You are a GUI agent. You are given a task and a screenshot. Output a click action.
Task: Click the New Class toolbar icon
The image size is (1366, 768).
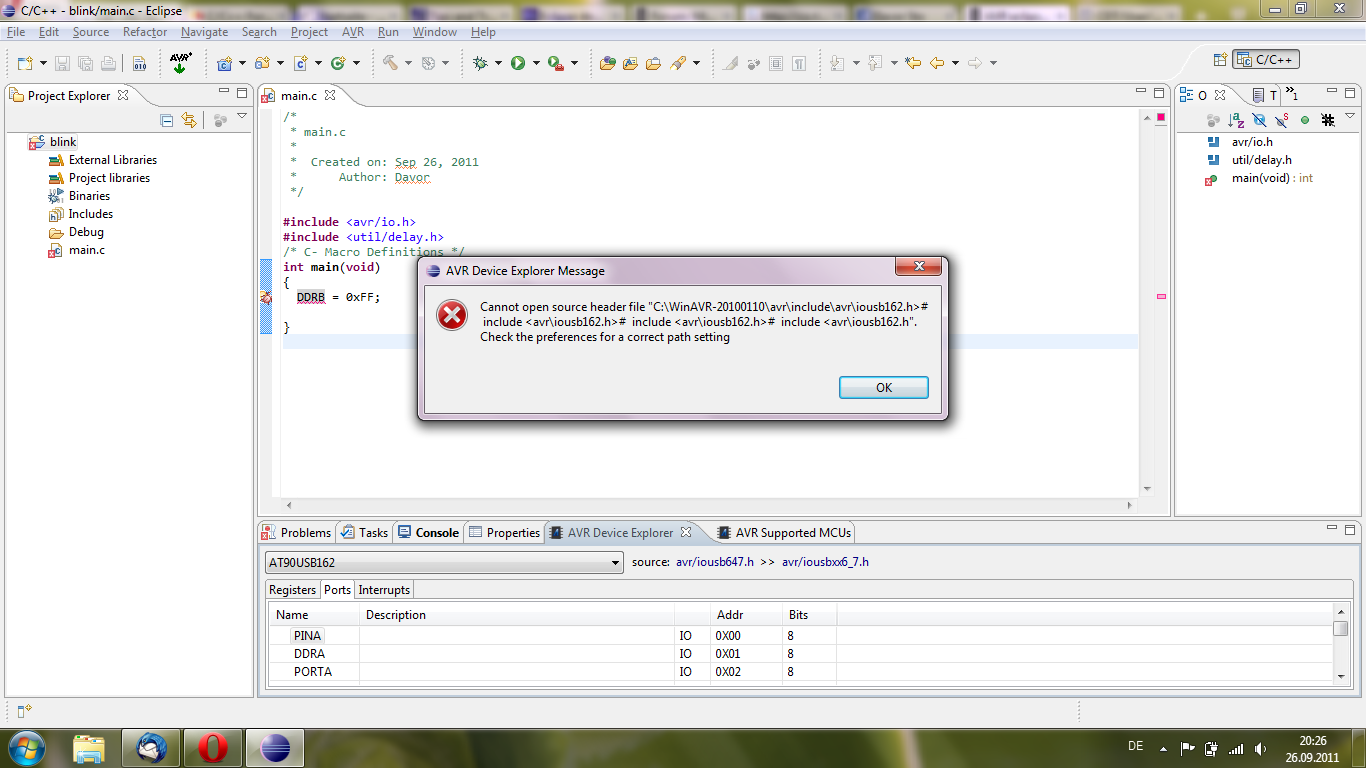pos(338,63)
